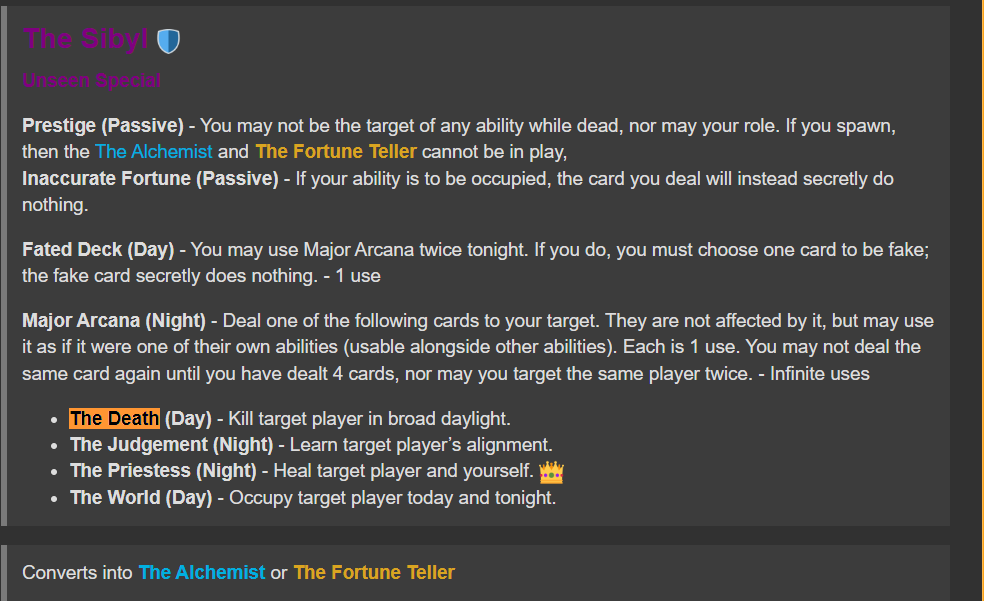Click the Inaccurate Fortune (Passive) heading
This screenshot has height=601, width=984.
[150, 179]
